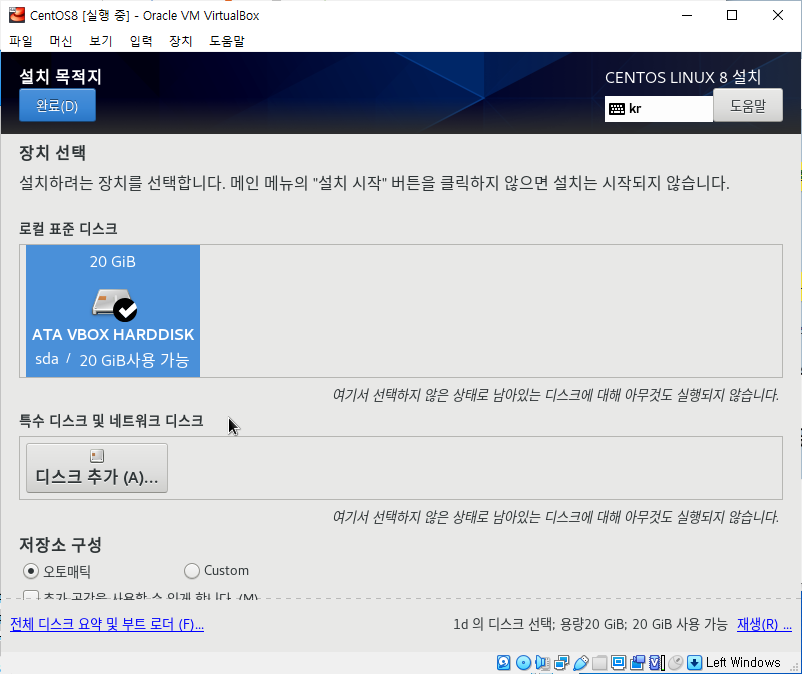Open the 머신 menu
Viewport: 802px width, 674px height.
click(61, 41)
